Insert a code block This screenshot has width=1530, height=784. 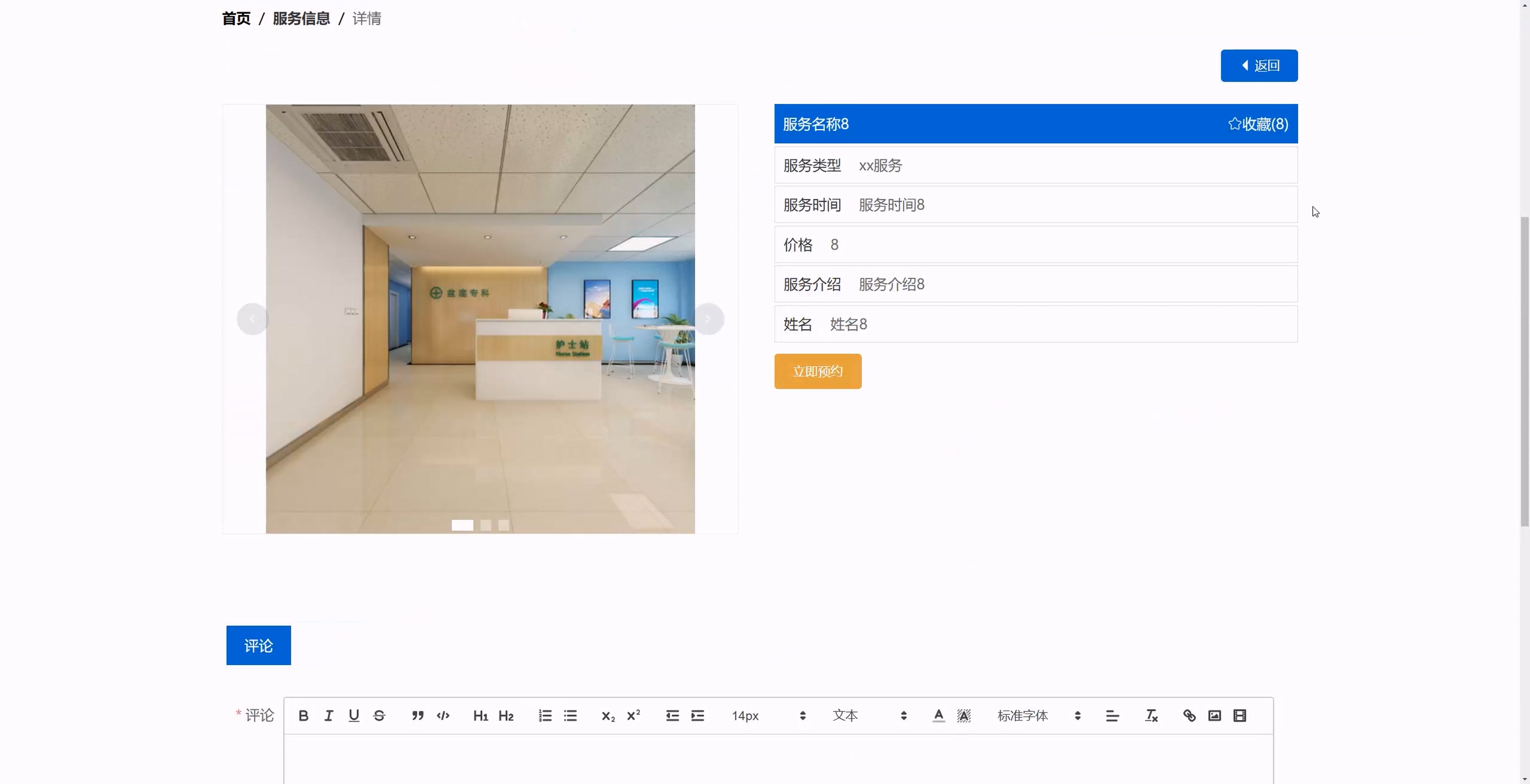443,716
